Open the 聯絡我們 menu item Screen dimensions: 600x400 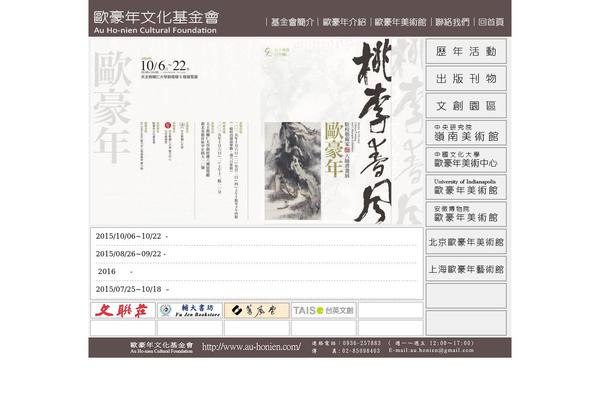pos(452,22)
